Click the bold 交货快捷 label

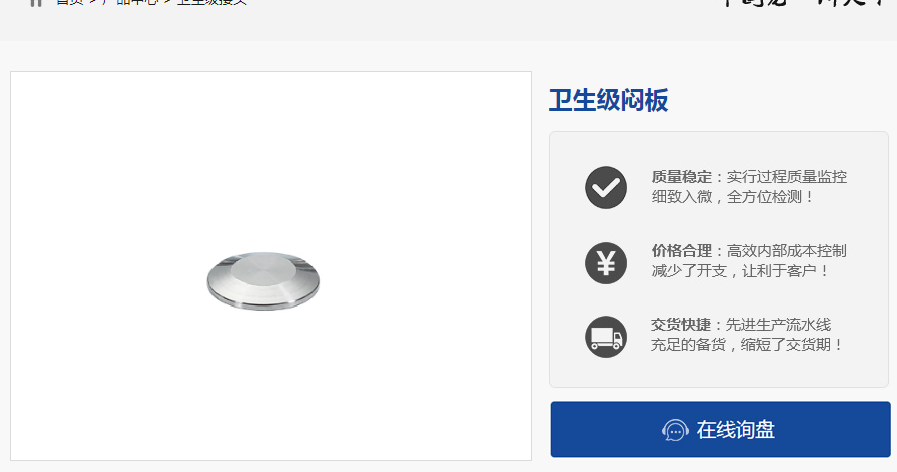coord(681,325)
